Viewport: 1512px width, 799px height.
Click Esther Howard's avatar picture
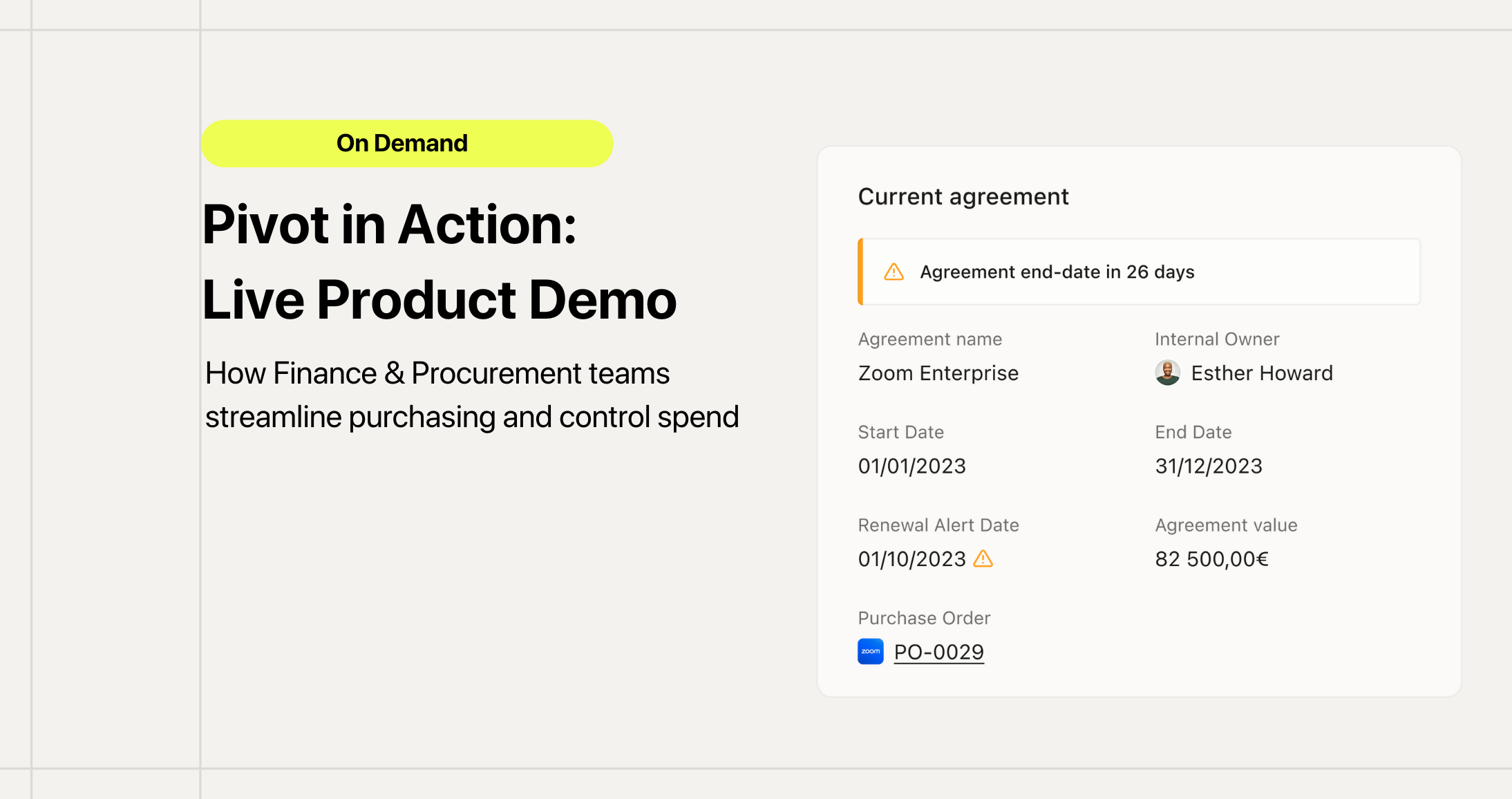click(1167, 373)
